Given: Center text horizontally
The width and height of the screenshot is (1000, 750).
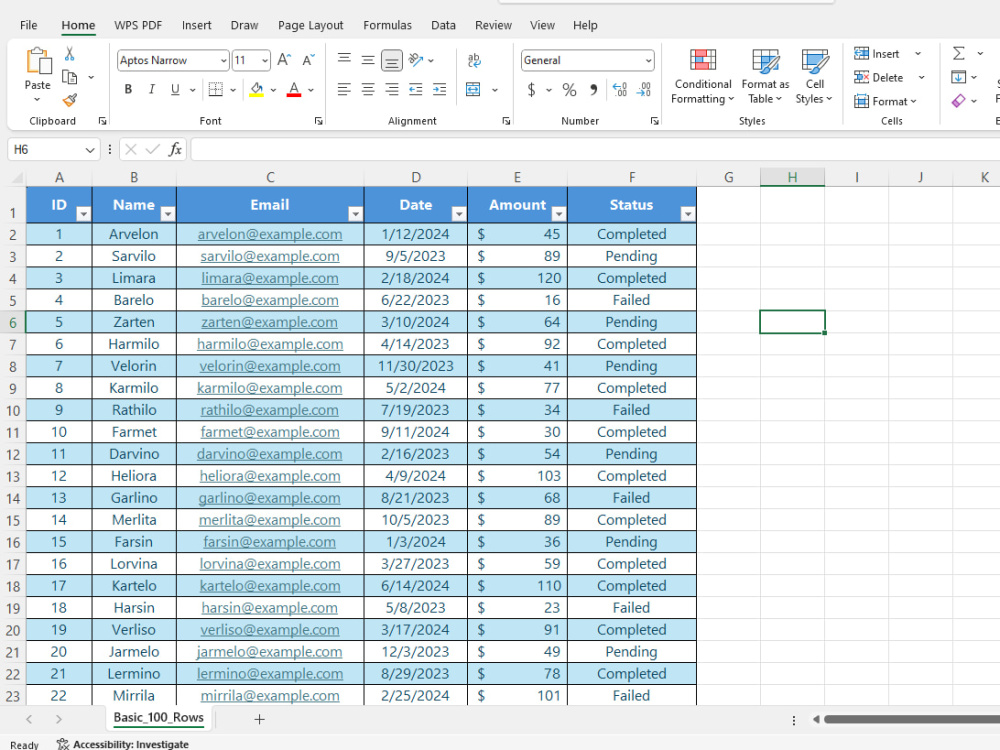Looking at the screenshot, I should coord(368,89).
